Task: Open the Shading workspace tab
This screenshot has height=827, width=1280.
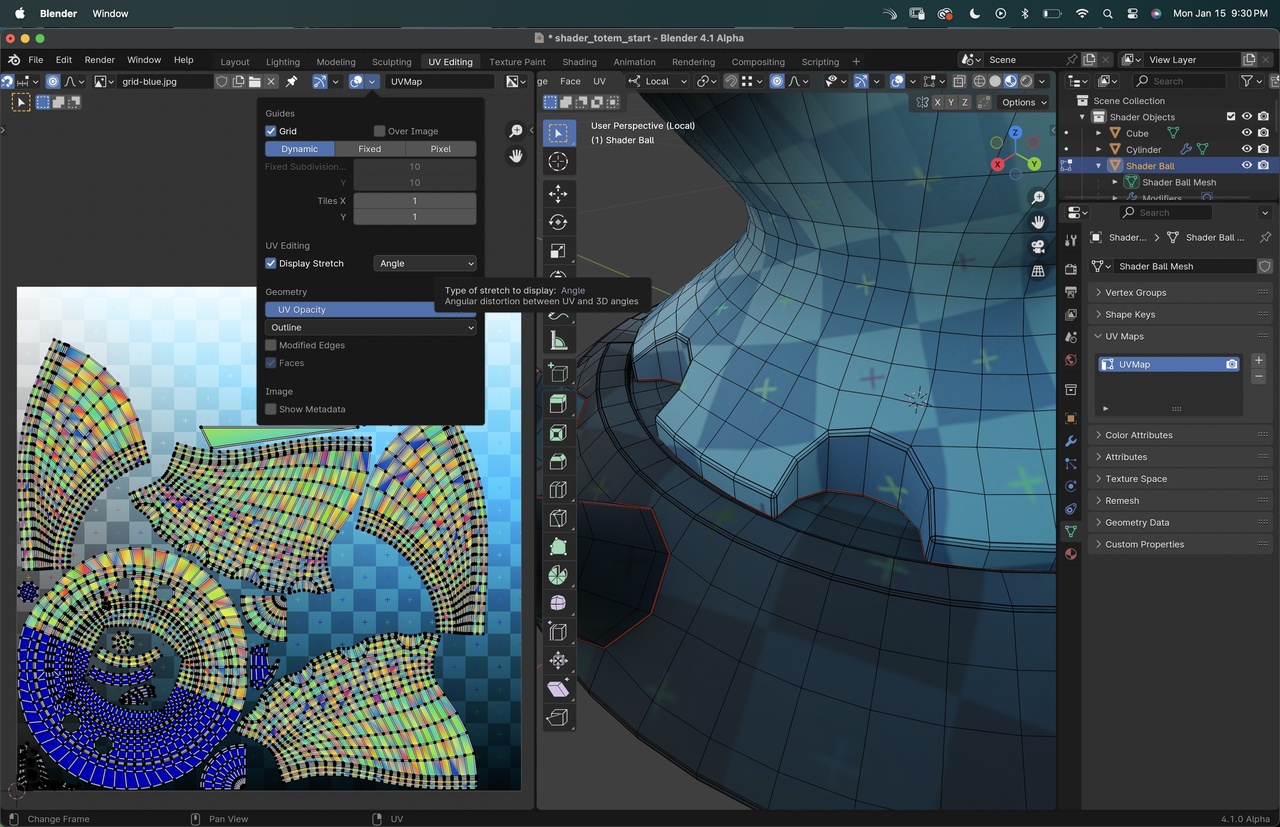Action: click(x=579, y=62)
